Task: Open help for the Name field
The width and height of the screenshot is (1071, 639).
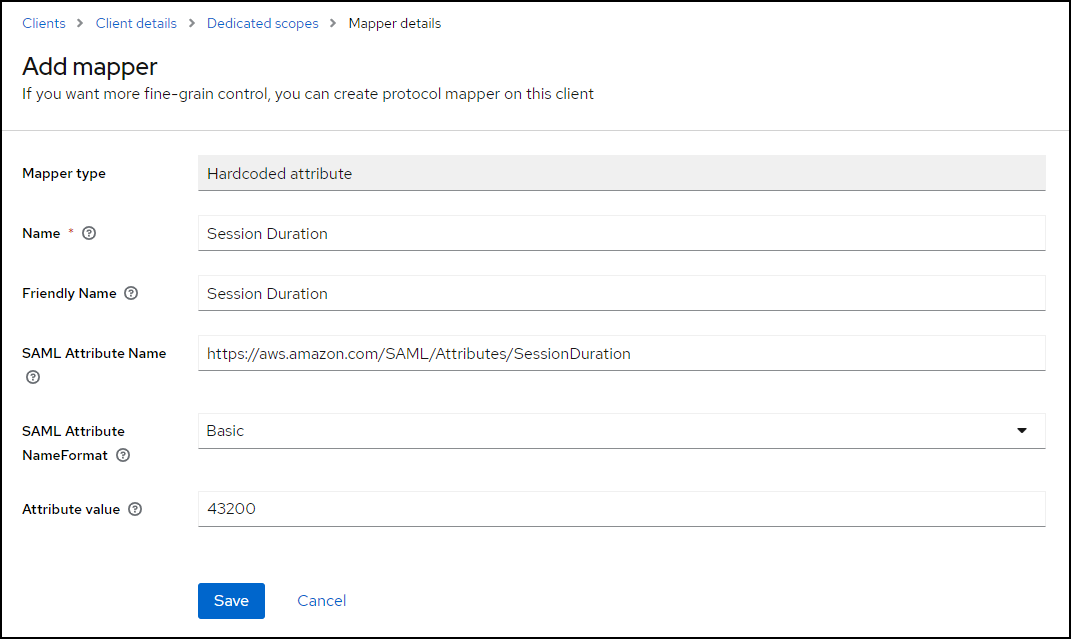Action: (89, 234)
